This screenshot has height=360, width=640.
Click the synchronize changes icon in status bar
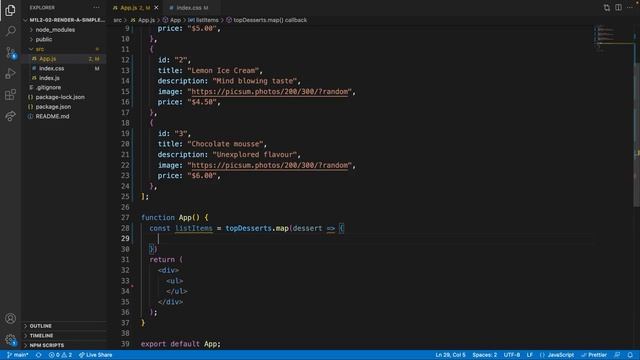pos(39,355)
